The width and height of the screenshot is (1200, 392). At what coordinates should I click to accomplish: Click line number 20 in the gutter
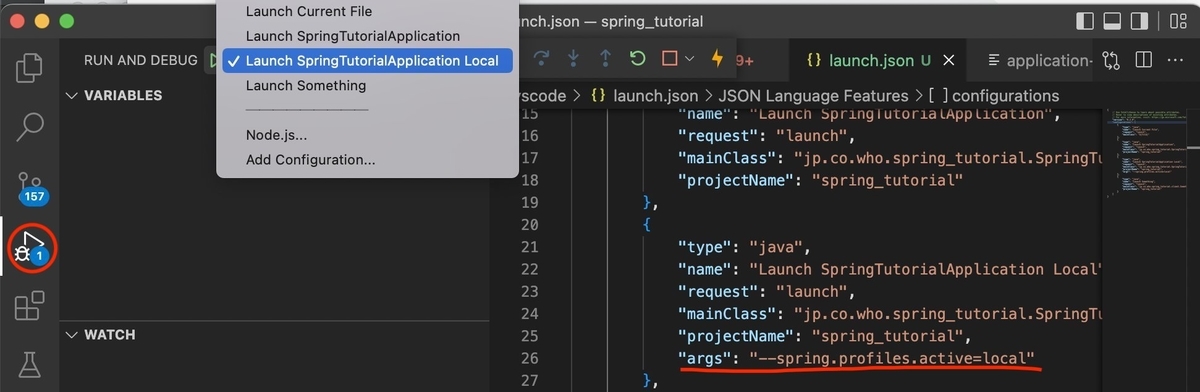coord(529,224)
